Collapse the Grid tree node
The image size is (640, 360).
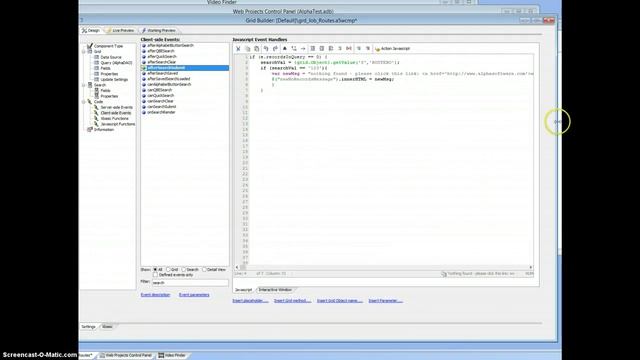click(84, 52)
